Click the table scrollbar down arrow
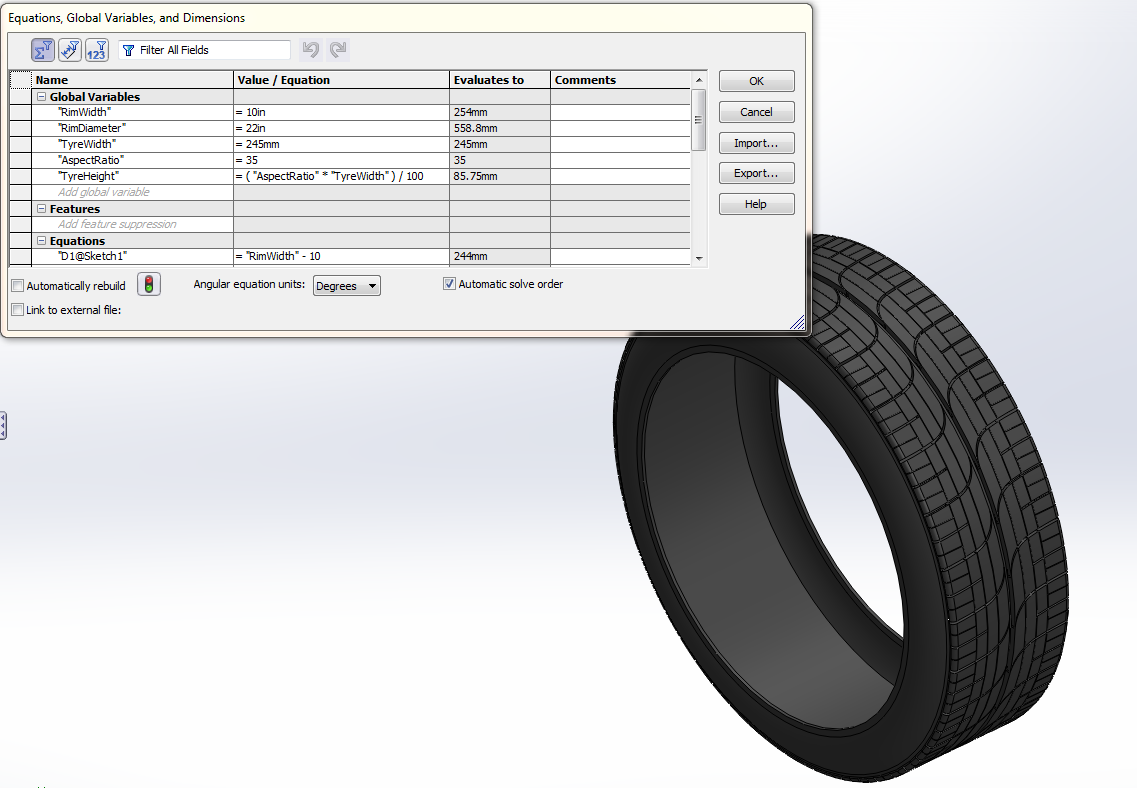Screen dimensions: 1137x788 tap(699, 258)
